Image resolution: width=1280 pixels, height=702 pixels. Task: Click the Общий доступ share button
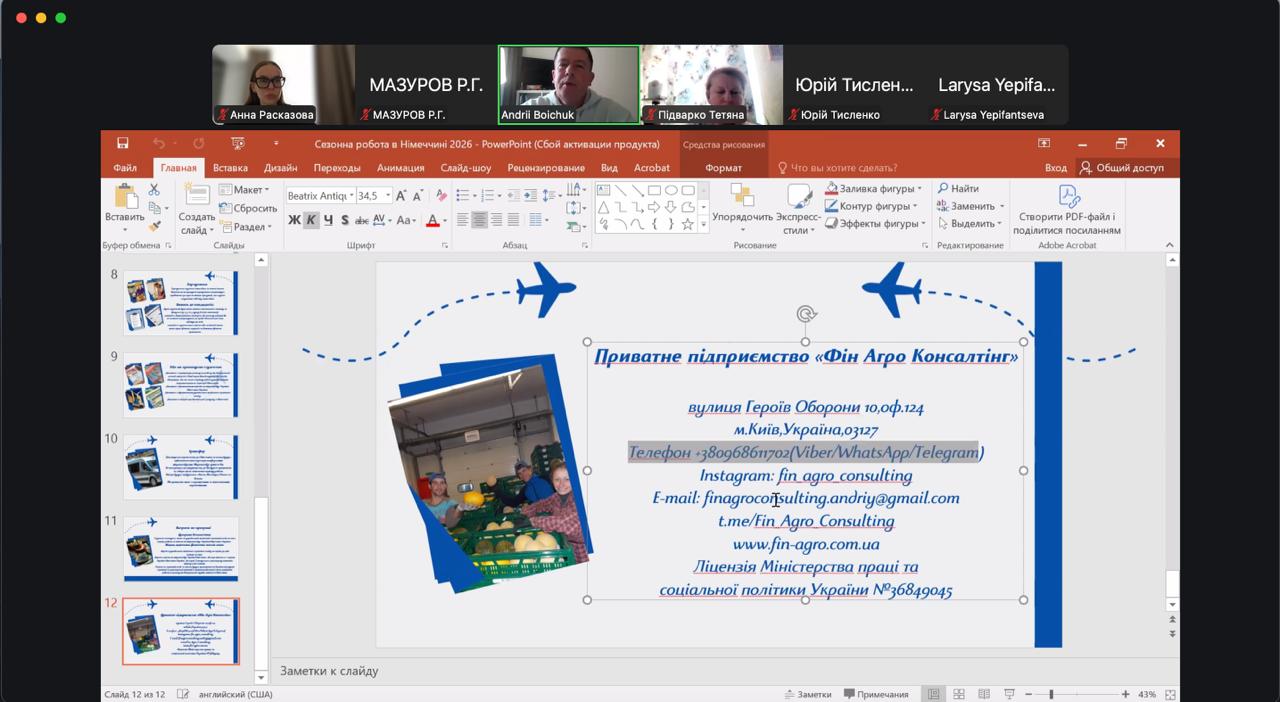[x=1121, y=168]
